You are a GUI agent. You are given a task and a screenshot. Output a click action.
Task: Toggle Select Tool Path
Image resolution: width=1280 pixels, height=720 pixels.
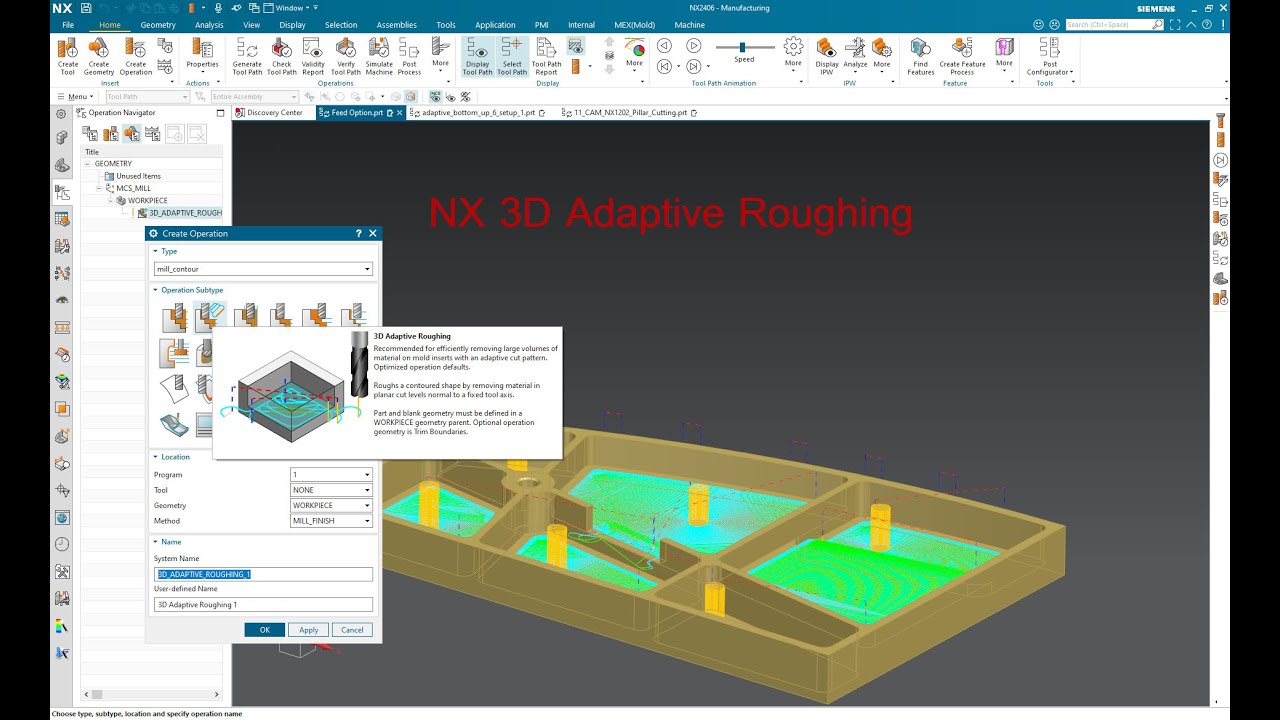512,56
